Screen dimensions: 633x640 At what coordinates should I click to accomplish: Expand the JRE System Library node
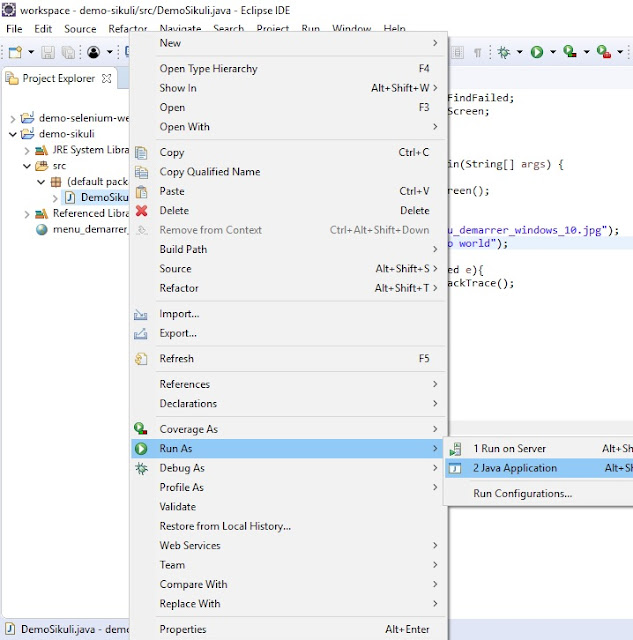coord(27,151)
